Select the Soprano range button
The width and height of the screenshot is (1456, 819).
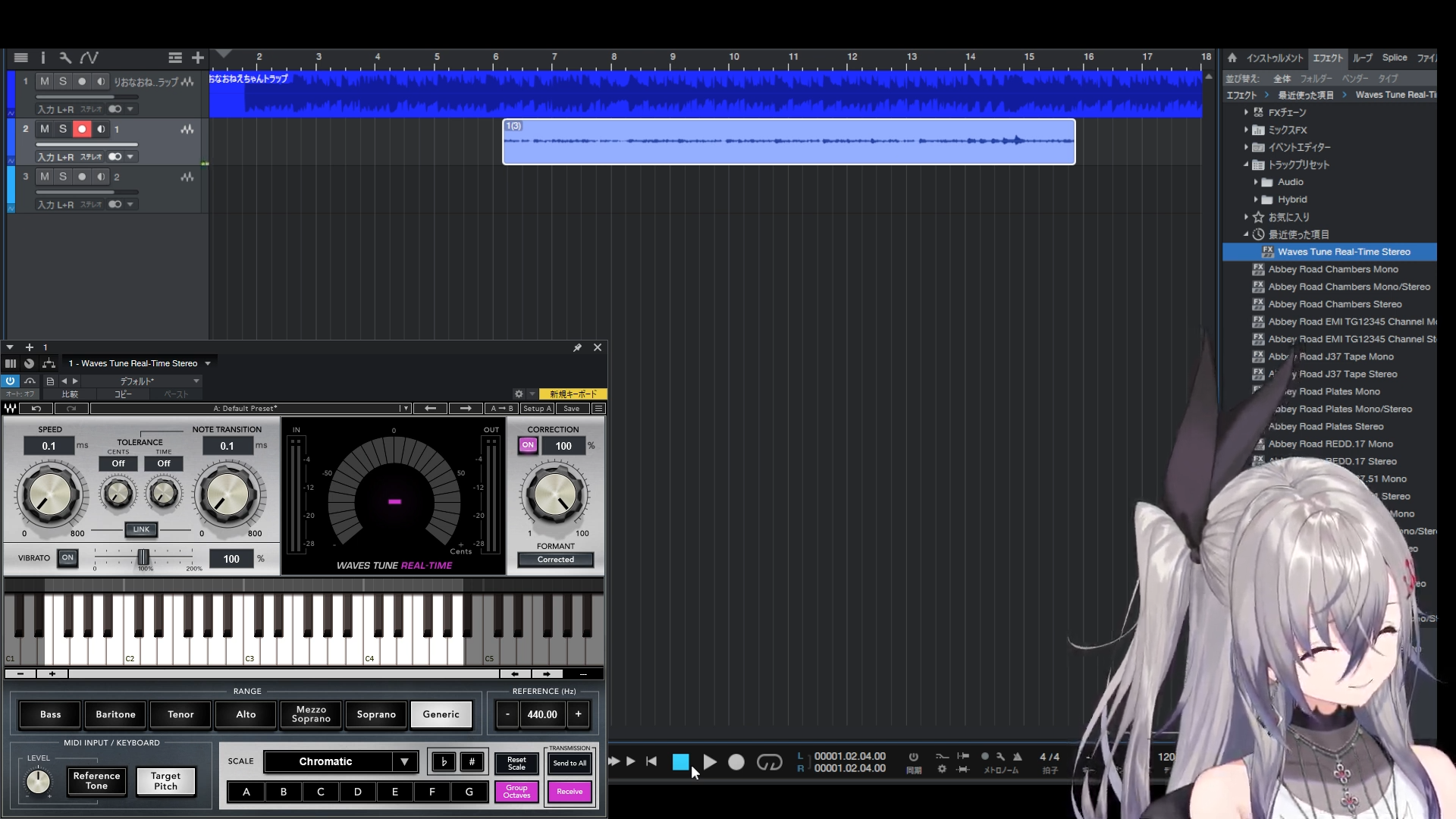tap(376, 714)
